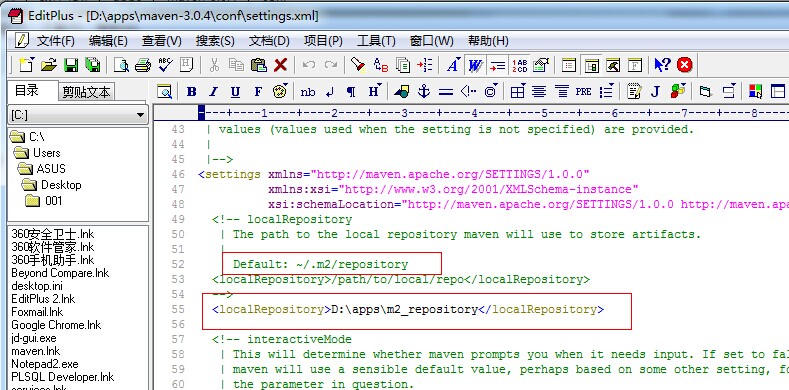
Task: Paste from clipboard using the Paste icon
Action: click(259, 65)
